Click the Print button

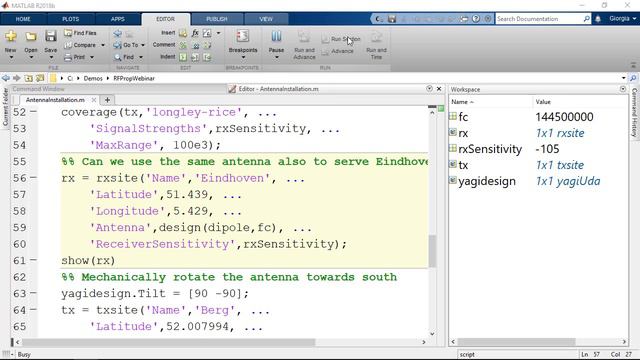tap(76, 57)
